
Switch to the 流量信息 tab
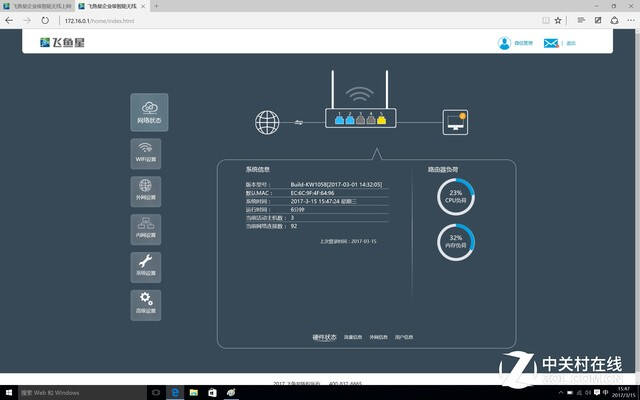352,337
